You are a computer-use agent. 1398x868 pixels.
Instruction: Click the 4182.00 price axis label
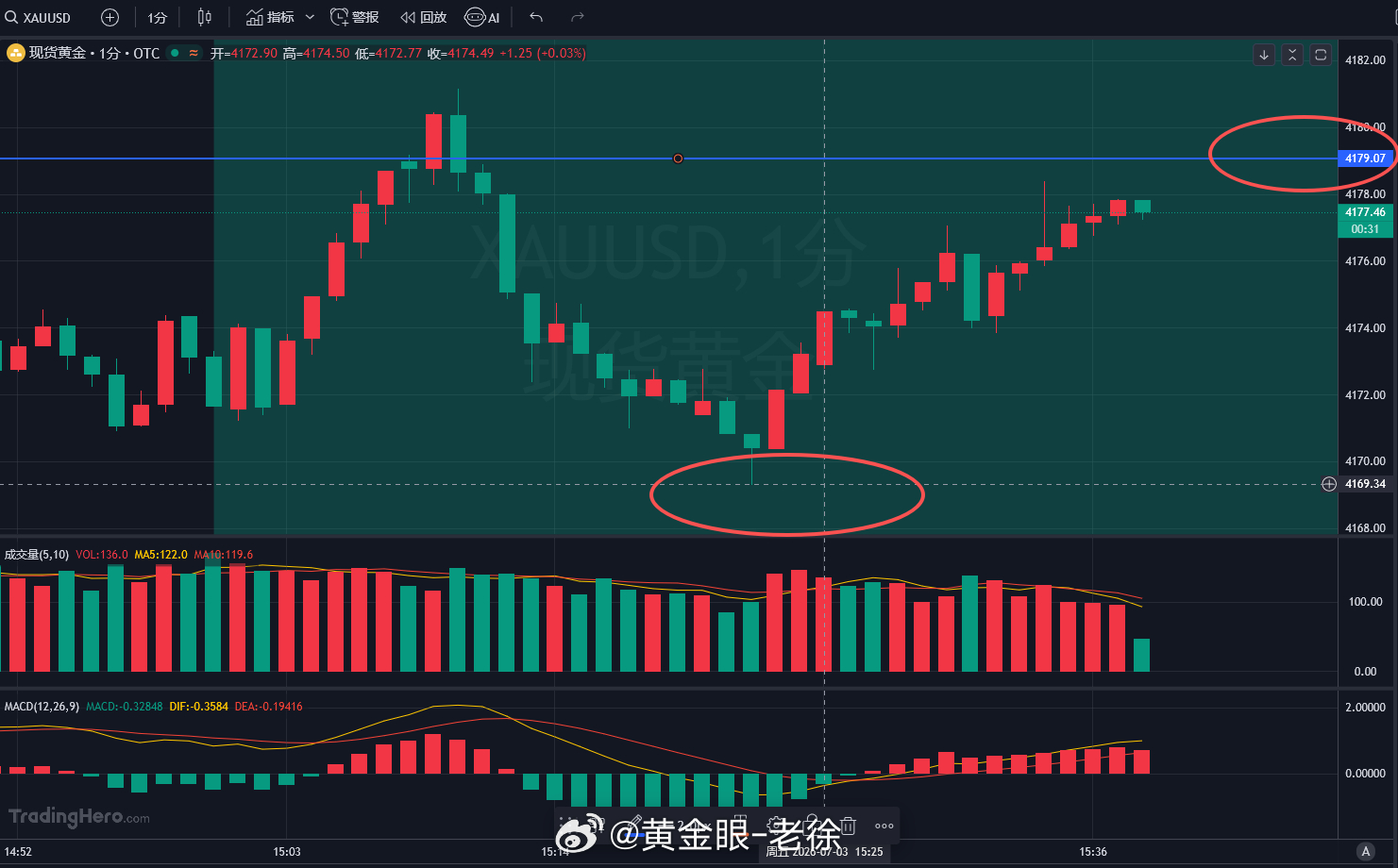click(1365, 60)
